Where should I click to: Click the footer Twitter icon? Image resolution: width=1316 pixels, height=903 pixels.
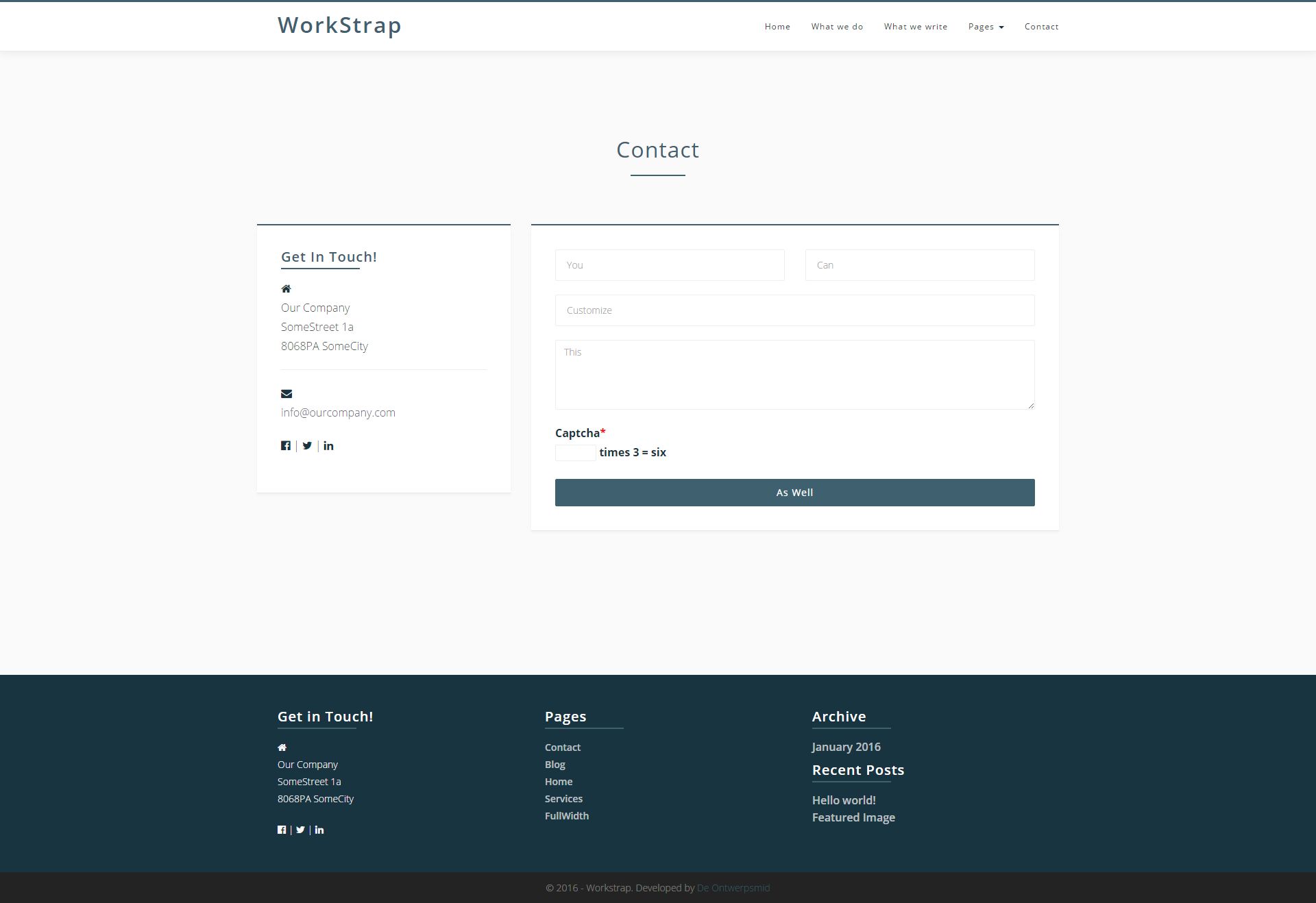click(x=300, y=830)
